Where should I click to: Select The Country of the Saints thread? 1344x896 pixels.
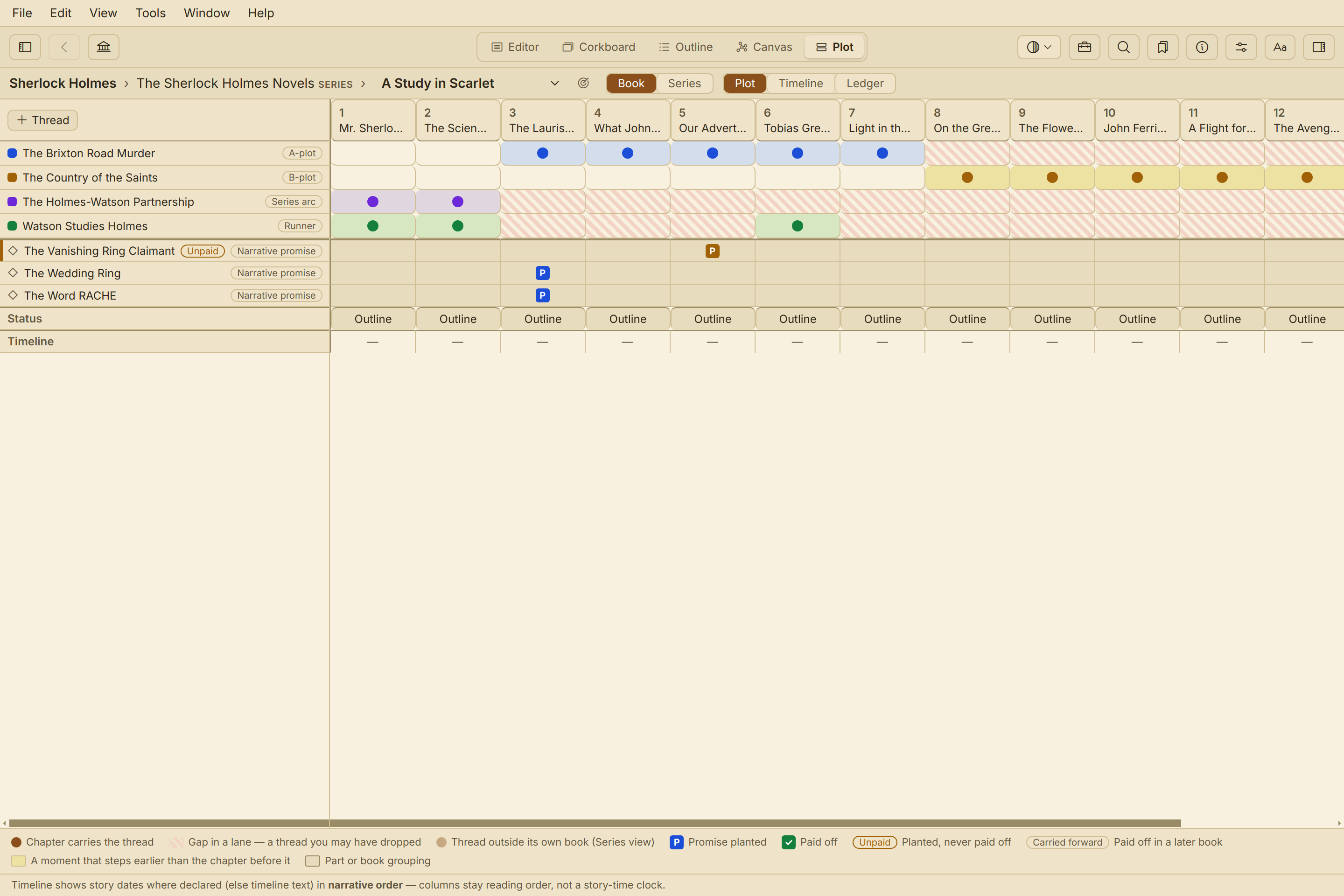pyautogui.click(x=165, y=177)
